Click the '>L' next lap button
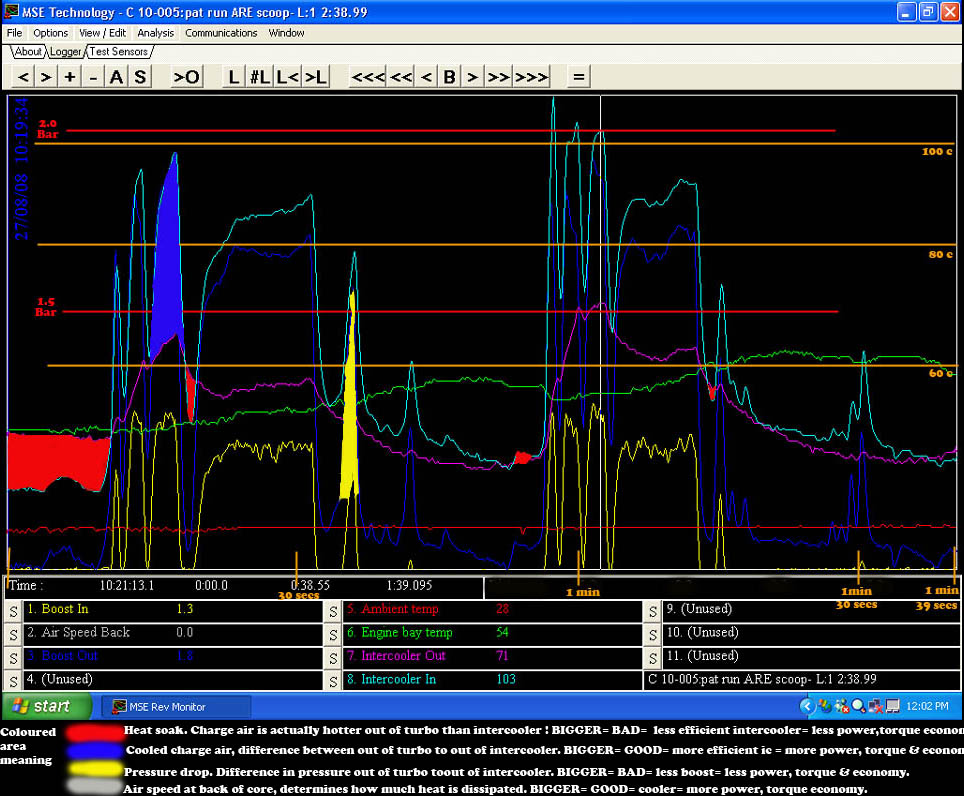The width and height of the screenshot is (964, 796). (x=316, y=77)
